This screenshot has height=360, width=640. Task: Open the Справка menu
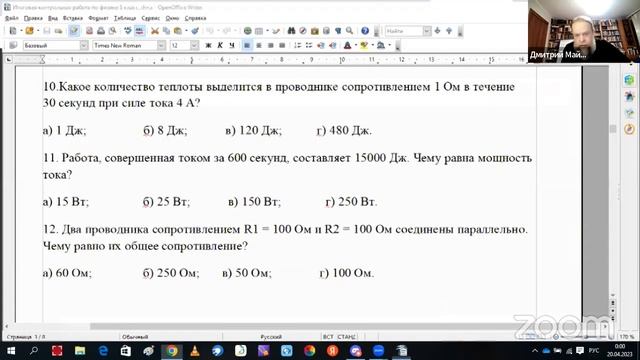(x=195, y=18)
